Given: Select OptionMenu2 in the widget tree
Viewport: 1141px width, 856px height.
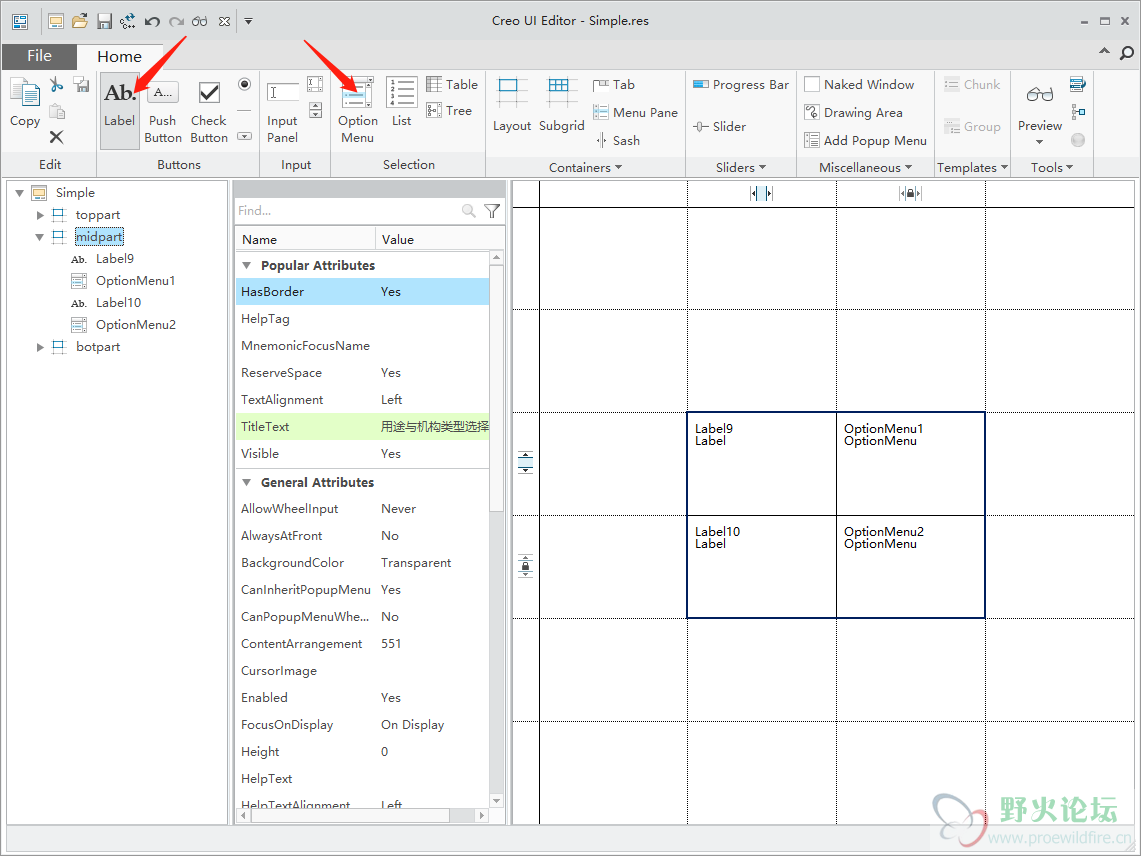Looking at the screenshot, I should point(135,325).
